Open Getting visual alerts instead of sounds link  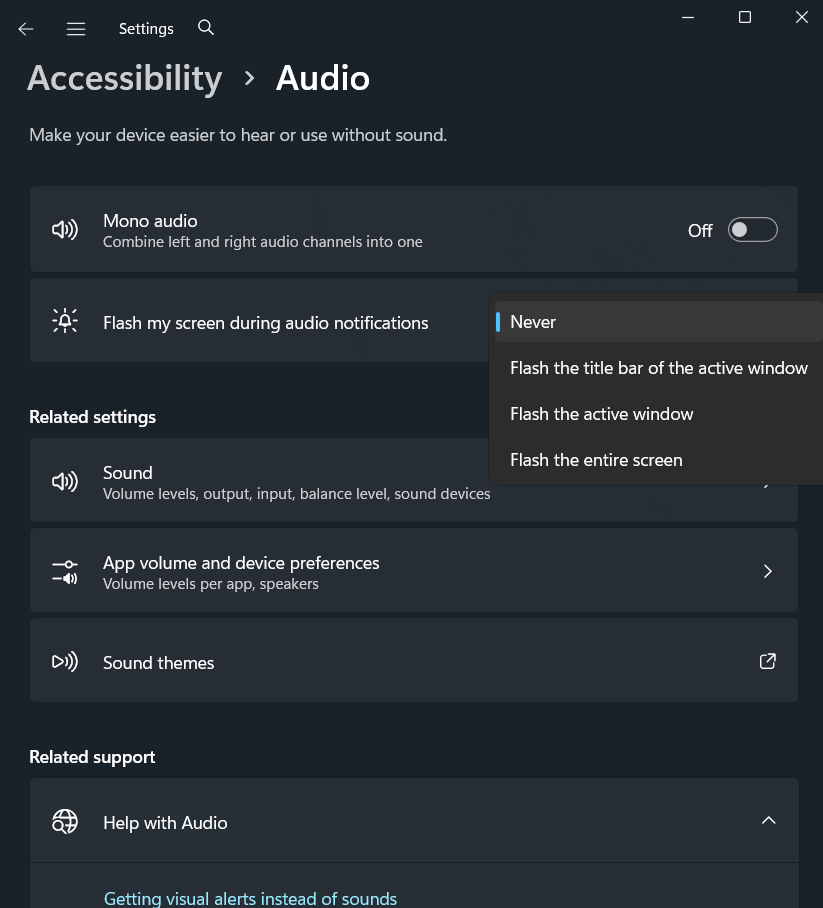pyautogui.click(x=250, y=898)
